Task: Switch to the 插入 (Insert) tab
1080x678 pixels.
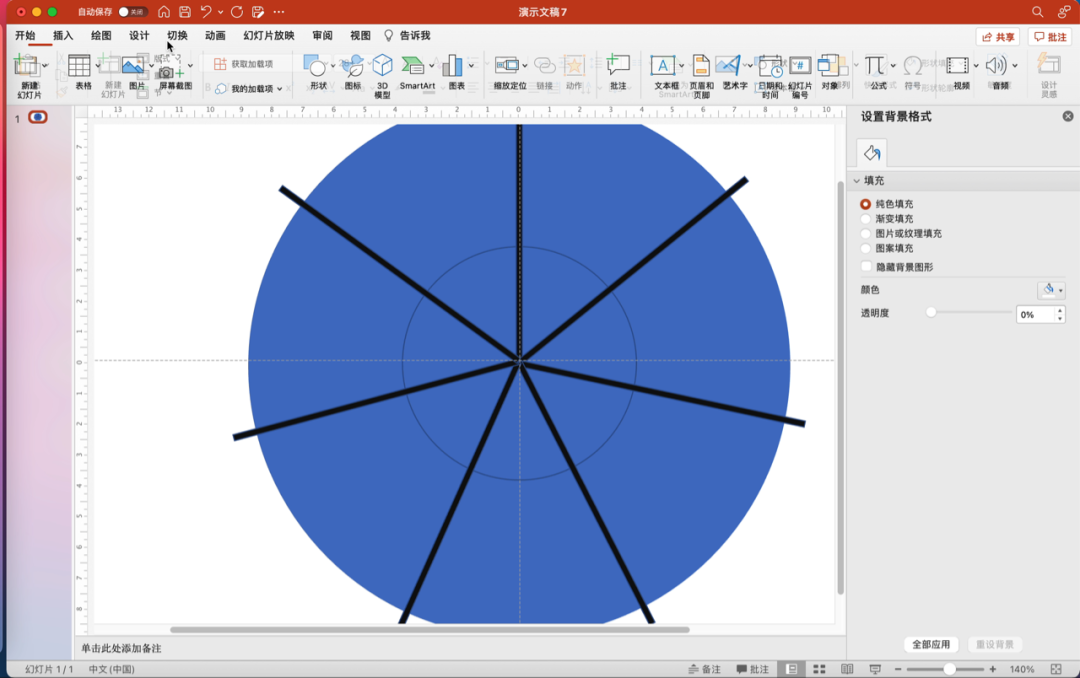Action: [63, 36]
